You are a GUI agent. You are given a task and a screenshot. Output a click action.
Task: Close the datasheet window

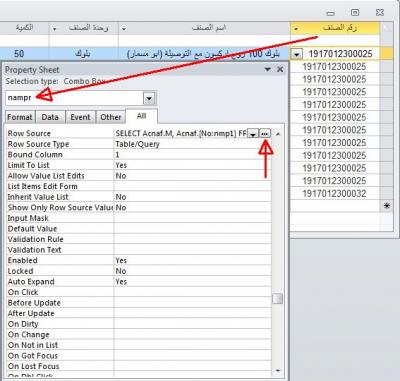380,13
